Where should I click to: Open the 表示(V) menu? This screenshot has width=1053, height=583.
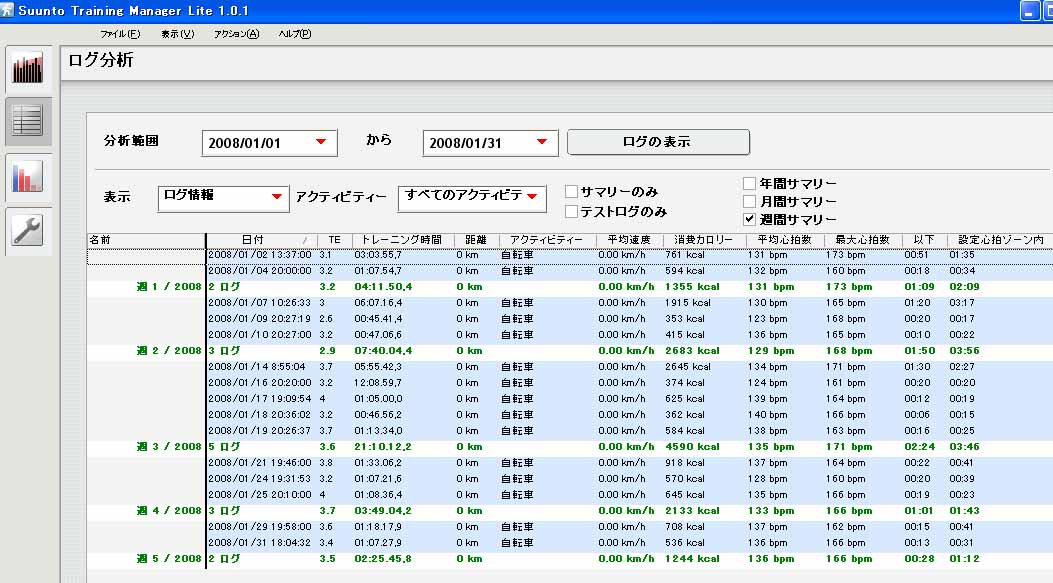pyautogui.click(x=177, y=34)
